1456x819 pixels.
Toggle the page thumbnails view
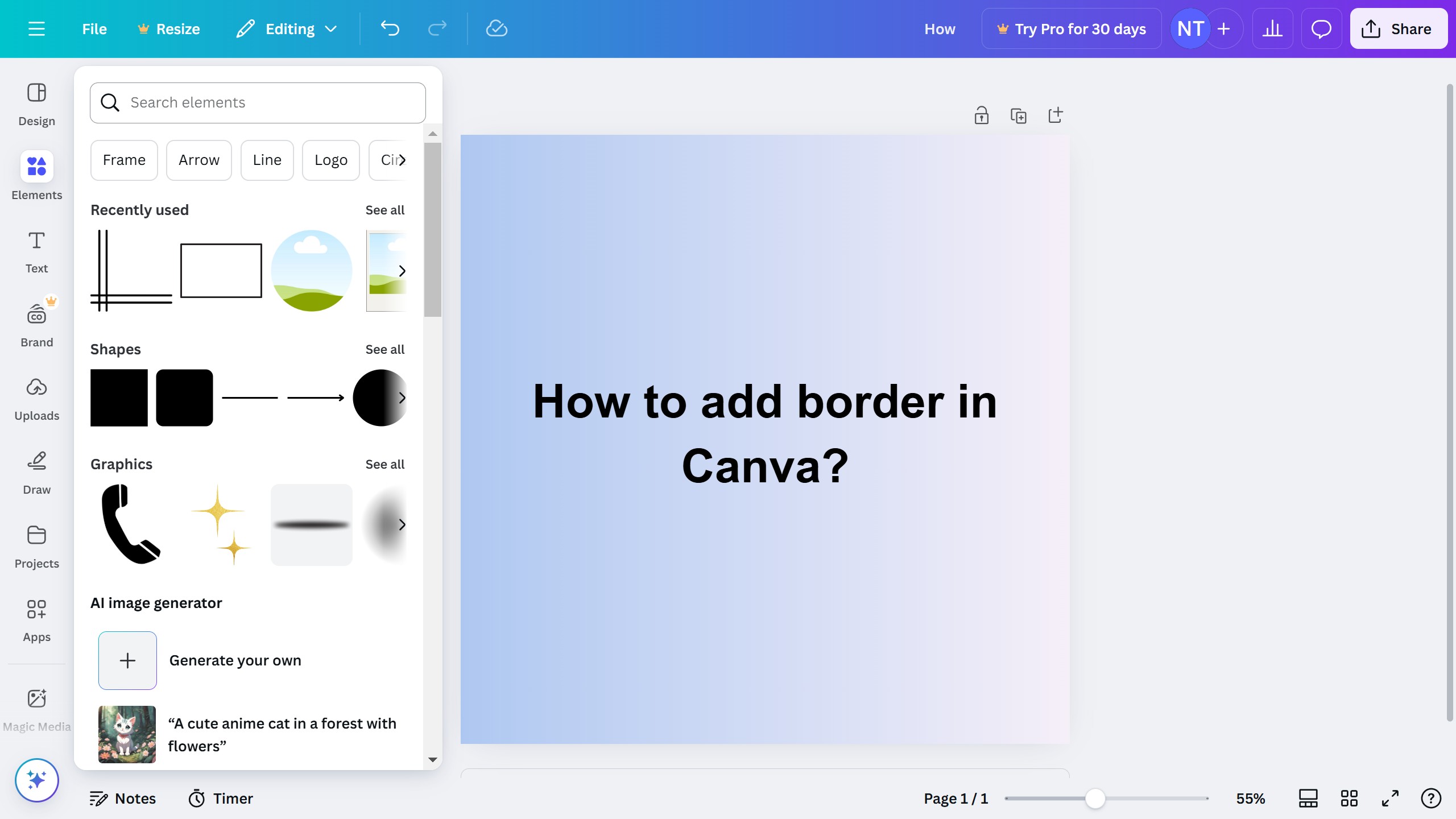click(x=1308, y=798)
